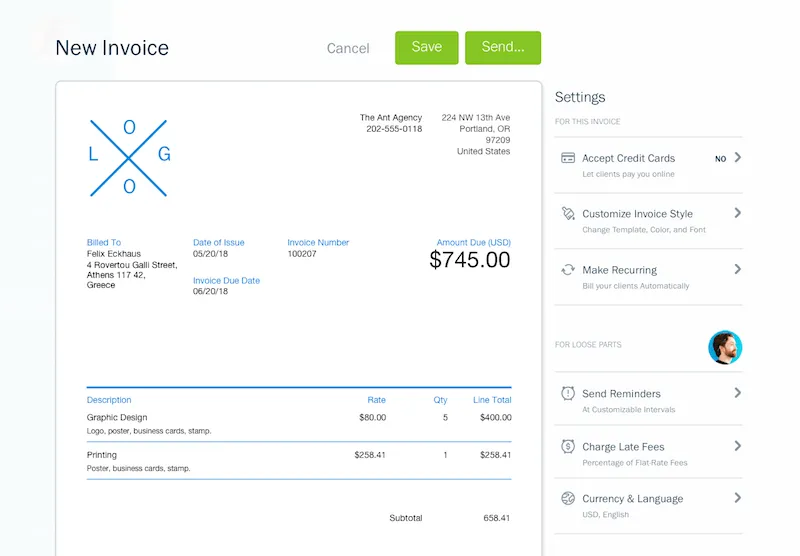Click the Make Recurring refresh icon
Viewport: 800px width, 556px height.
click(x=567, y=270)
